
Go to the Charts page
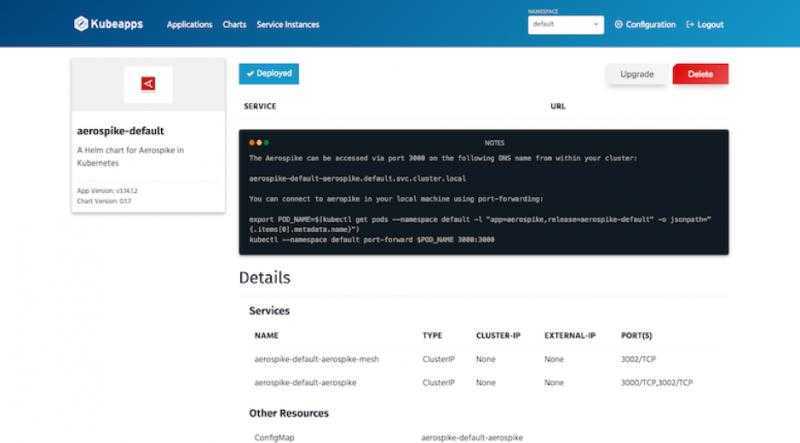pos(234,24)
